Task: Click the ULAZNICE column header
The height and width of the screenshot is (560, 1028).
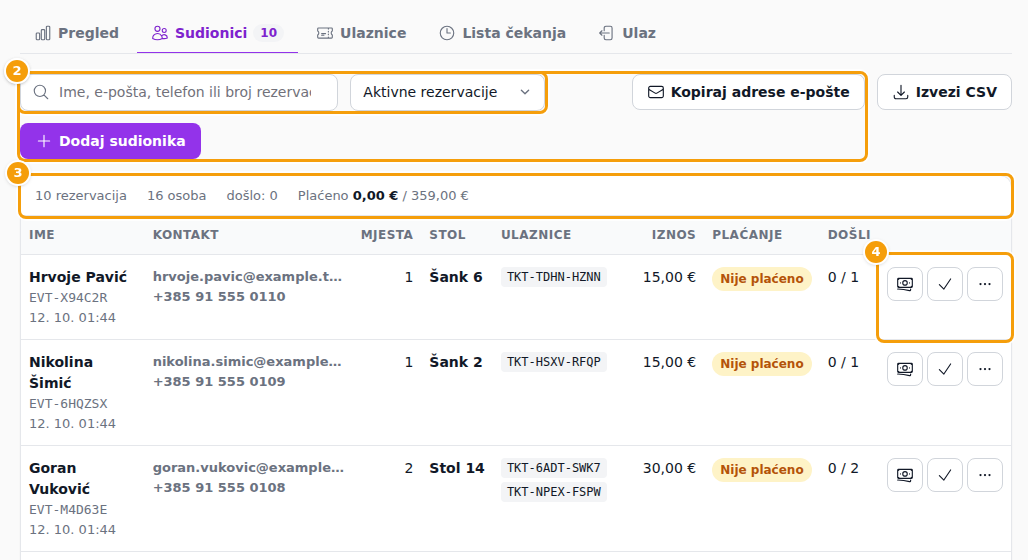Action: [x=536, y=235]
